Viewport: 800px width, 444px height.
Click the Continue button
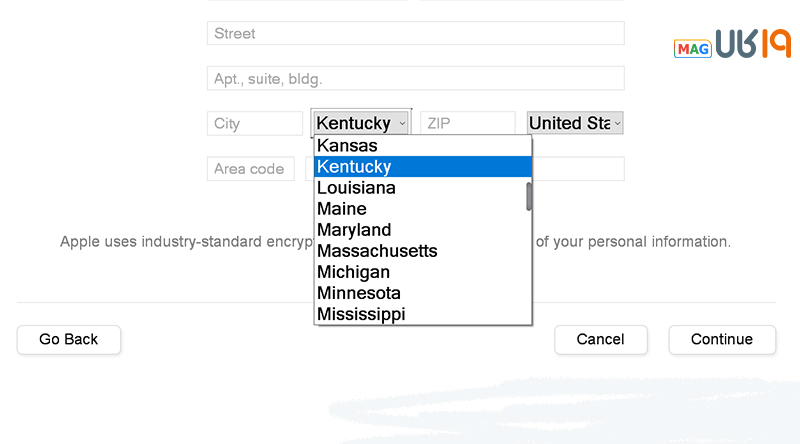click(722, 339)
